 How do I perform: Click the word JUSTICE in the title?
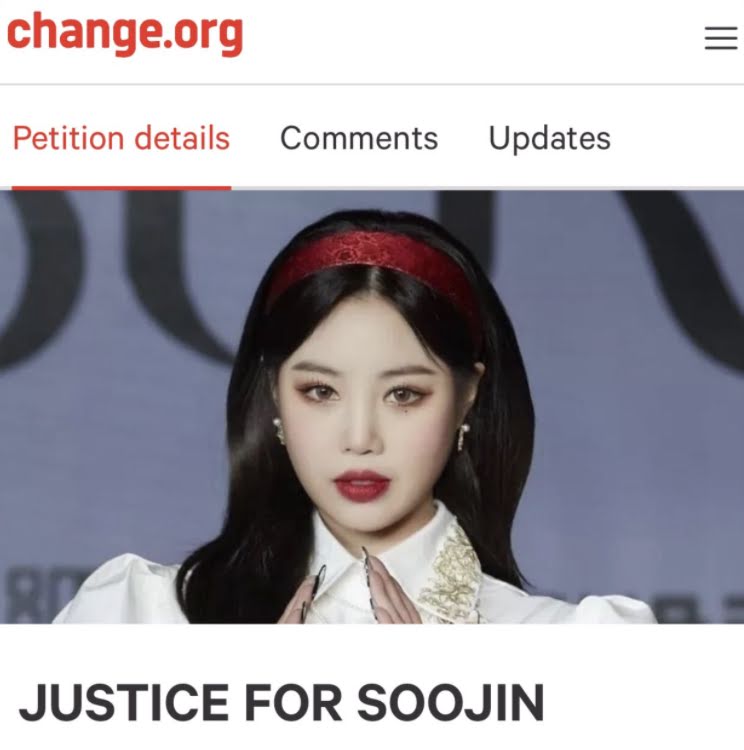124,702
